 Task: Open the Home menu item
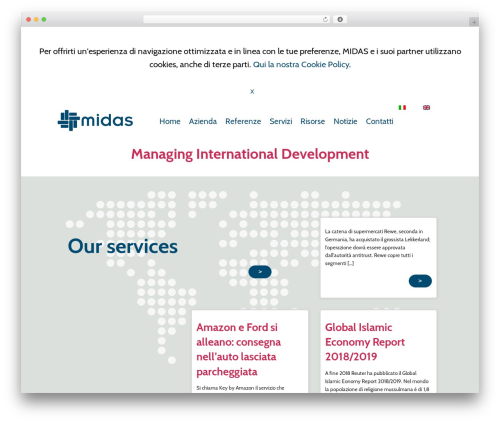pos(170,121)
